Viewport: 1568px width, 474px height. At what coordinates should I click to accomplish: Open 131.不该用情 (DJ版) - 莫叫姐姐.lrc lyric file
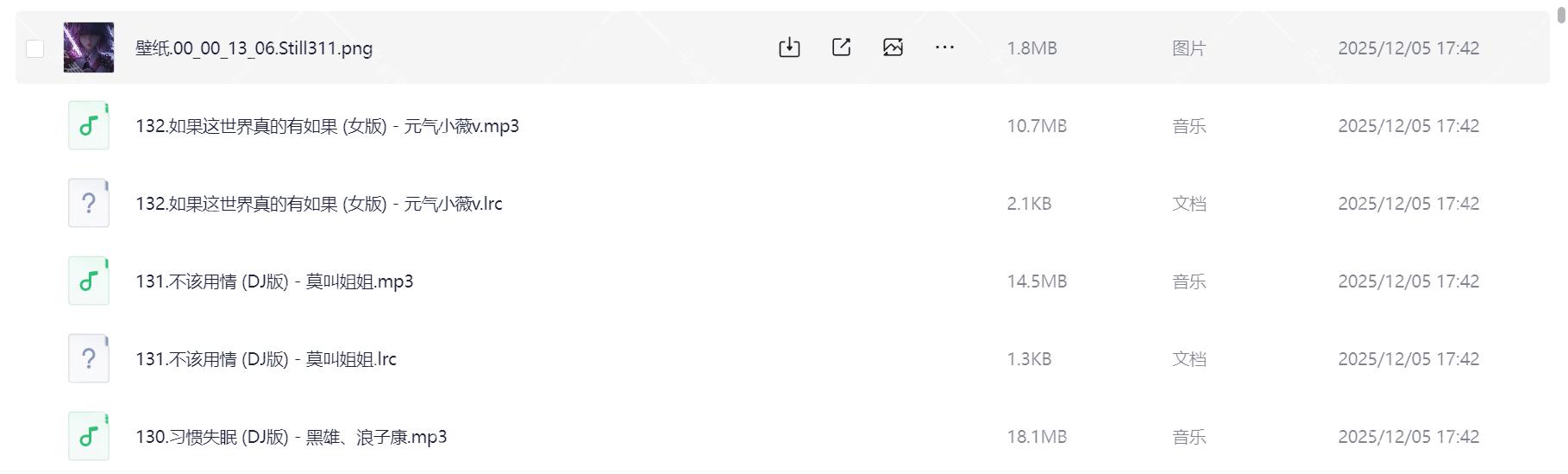[266, 359]
